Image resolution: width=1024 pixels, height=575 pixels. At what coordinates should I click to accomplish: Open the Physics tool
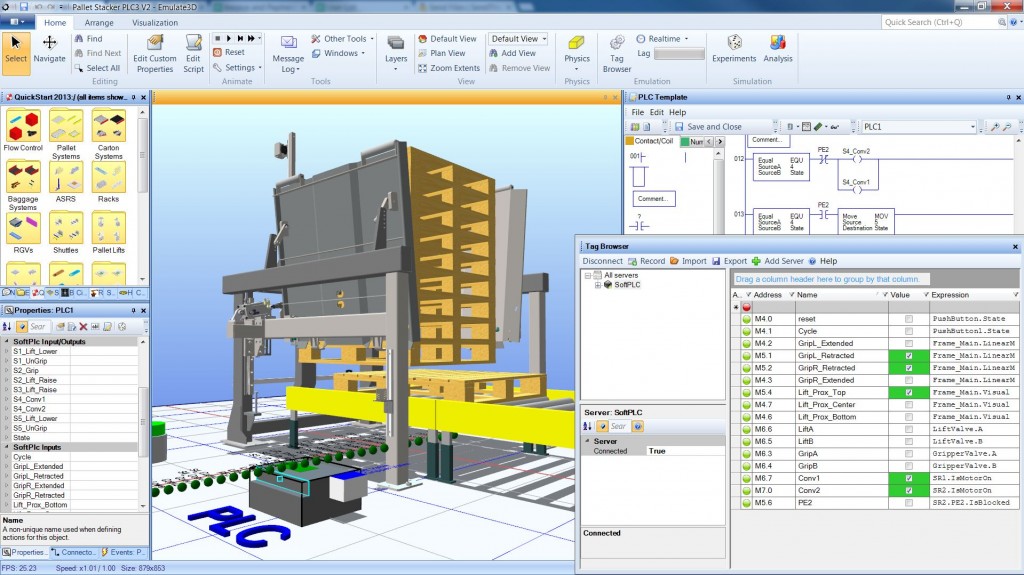[577, 54]
